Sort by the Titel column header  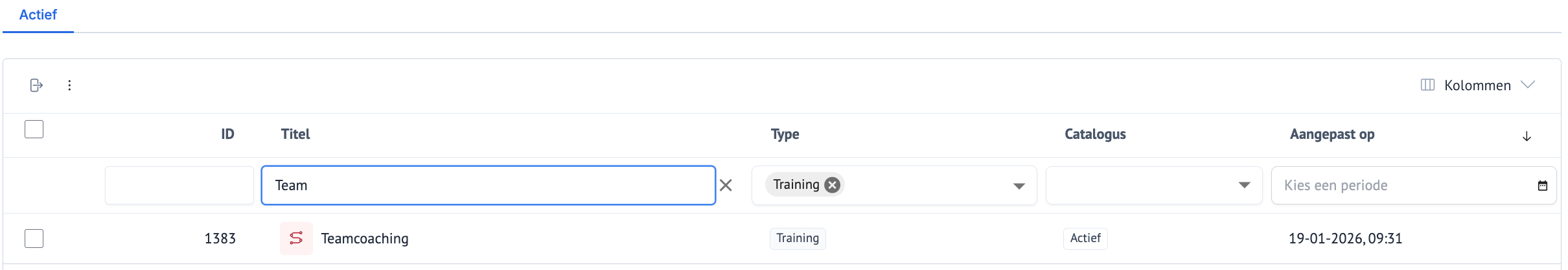pyautogui.click(x=295, y=134)
